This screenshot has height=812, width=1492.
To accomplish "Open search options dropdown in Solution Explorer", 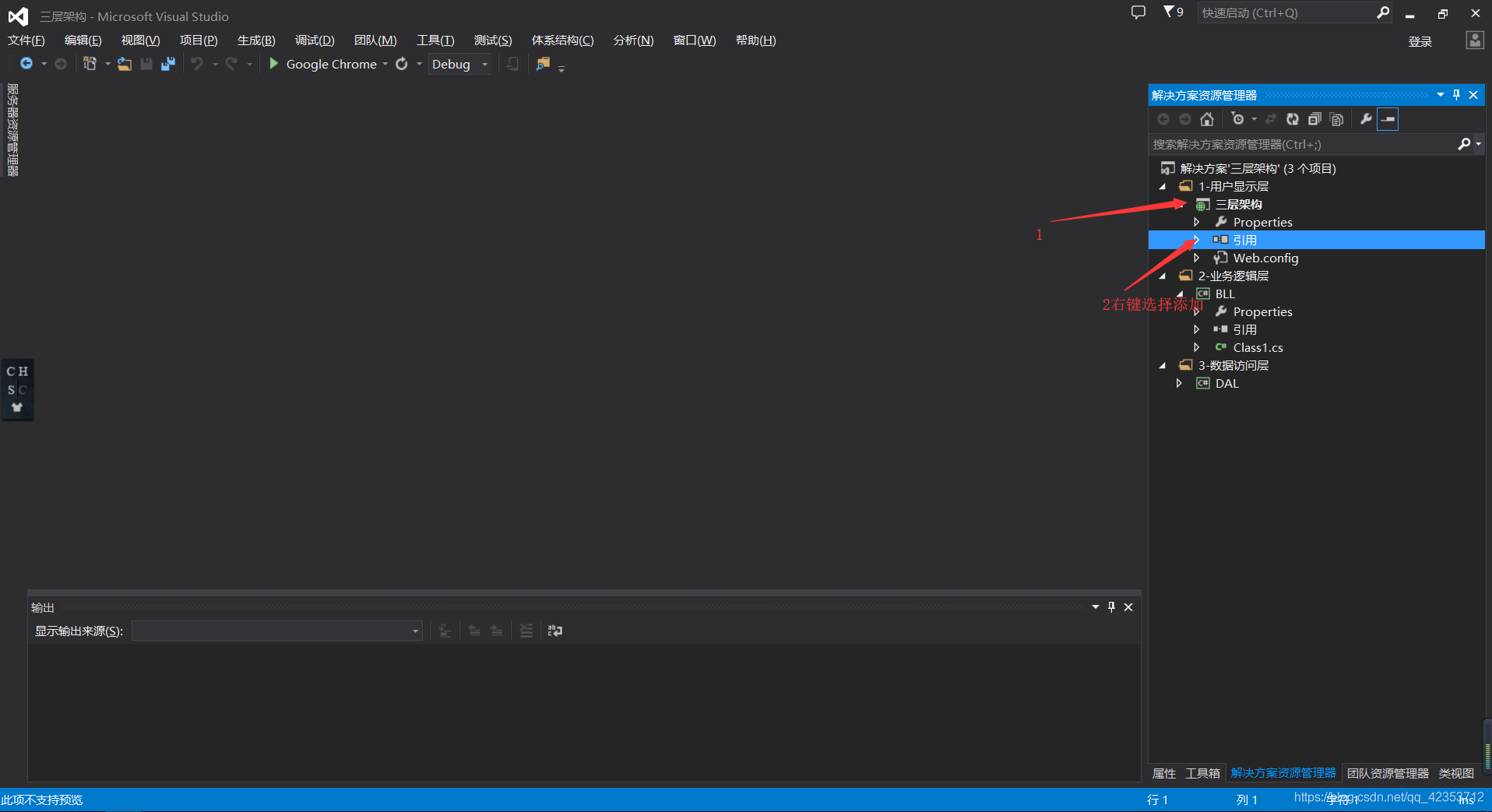I will (x=1479, y=144).
